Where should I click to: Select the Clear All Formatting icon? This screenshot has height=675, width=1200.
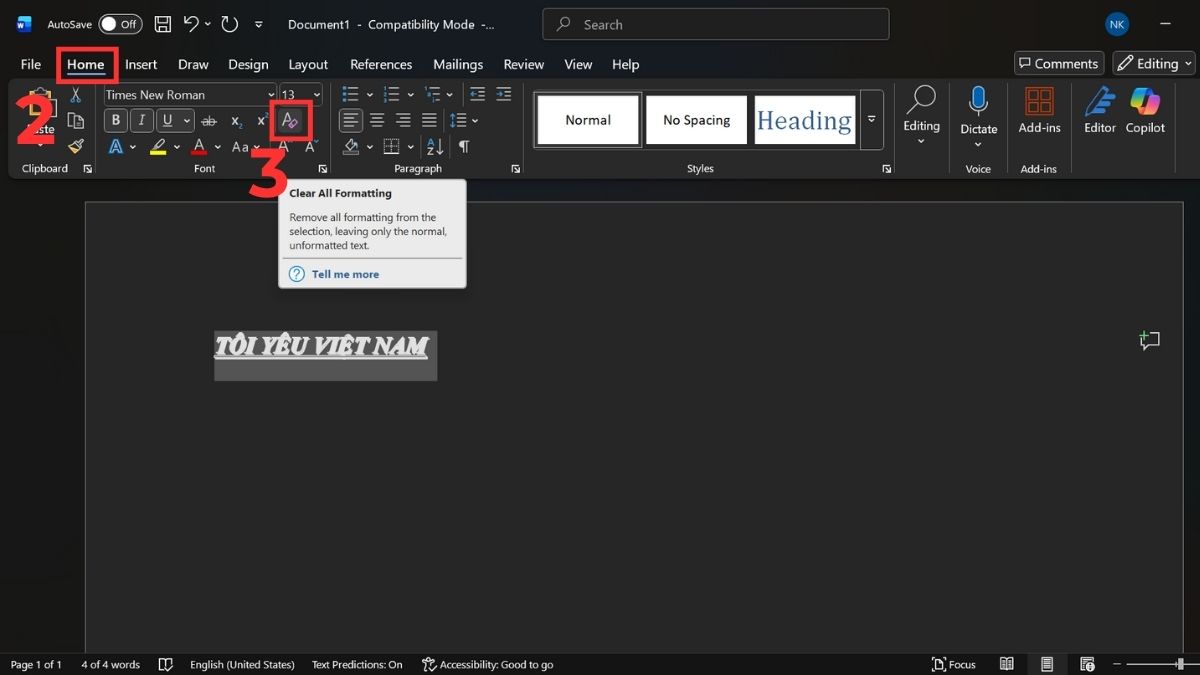pos(290,120)
